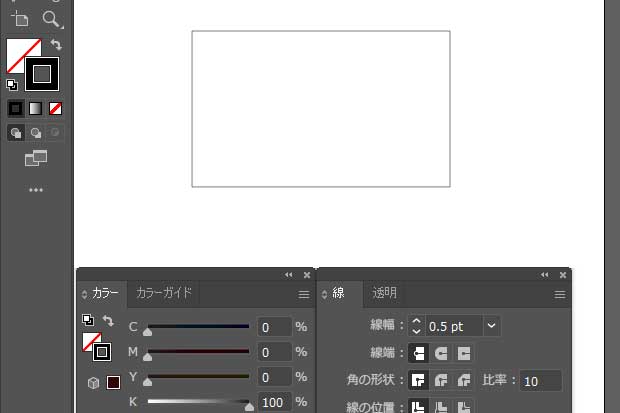Choose Draw Inside mode

click(55, 133)
